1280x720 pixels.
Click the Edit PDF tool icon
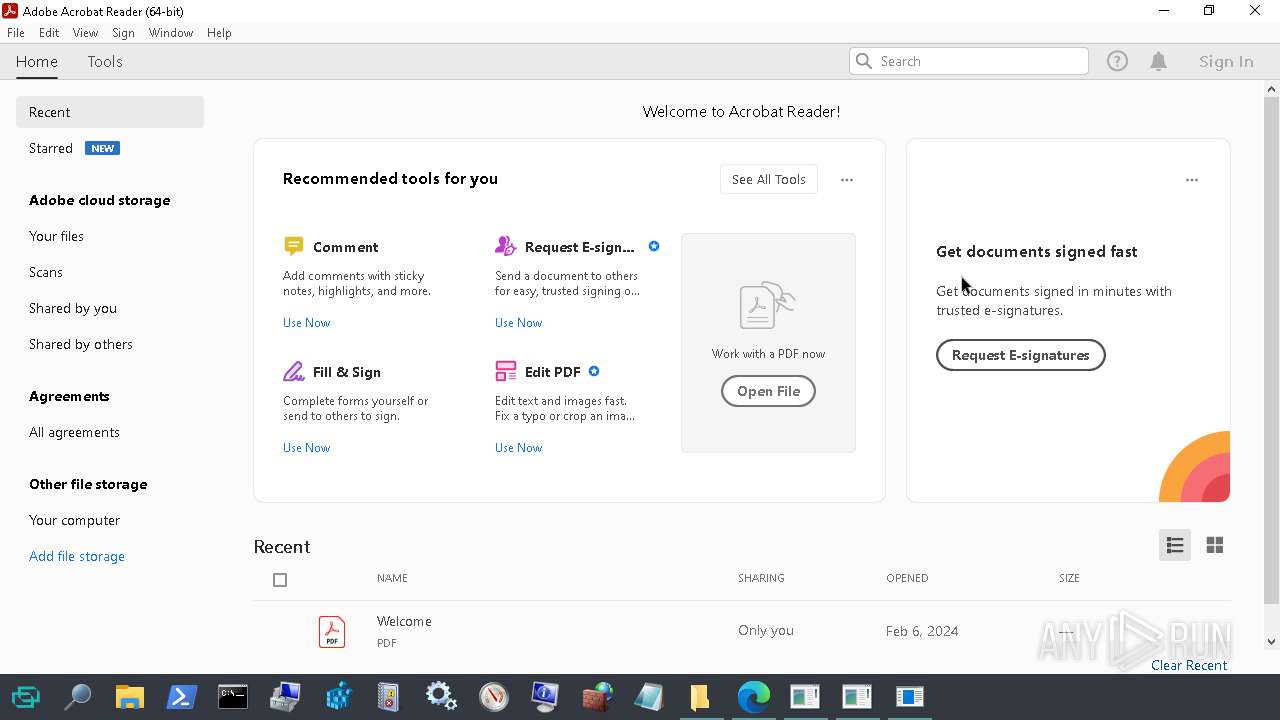[505, 371]
